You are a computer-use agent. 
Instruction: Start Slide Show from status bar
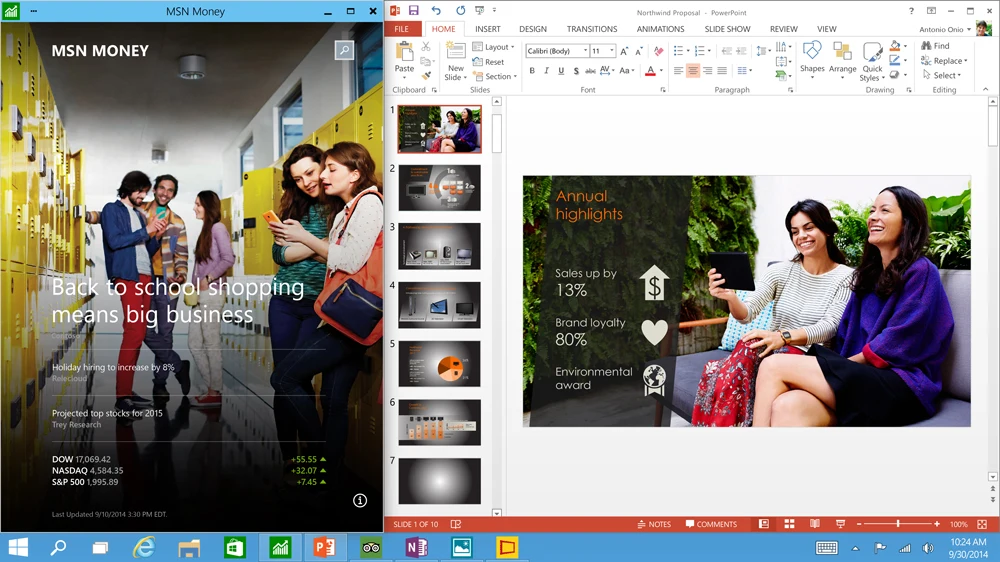pos(839,524)
